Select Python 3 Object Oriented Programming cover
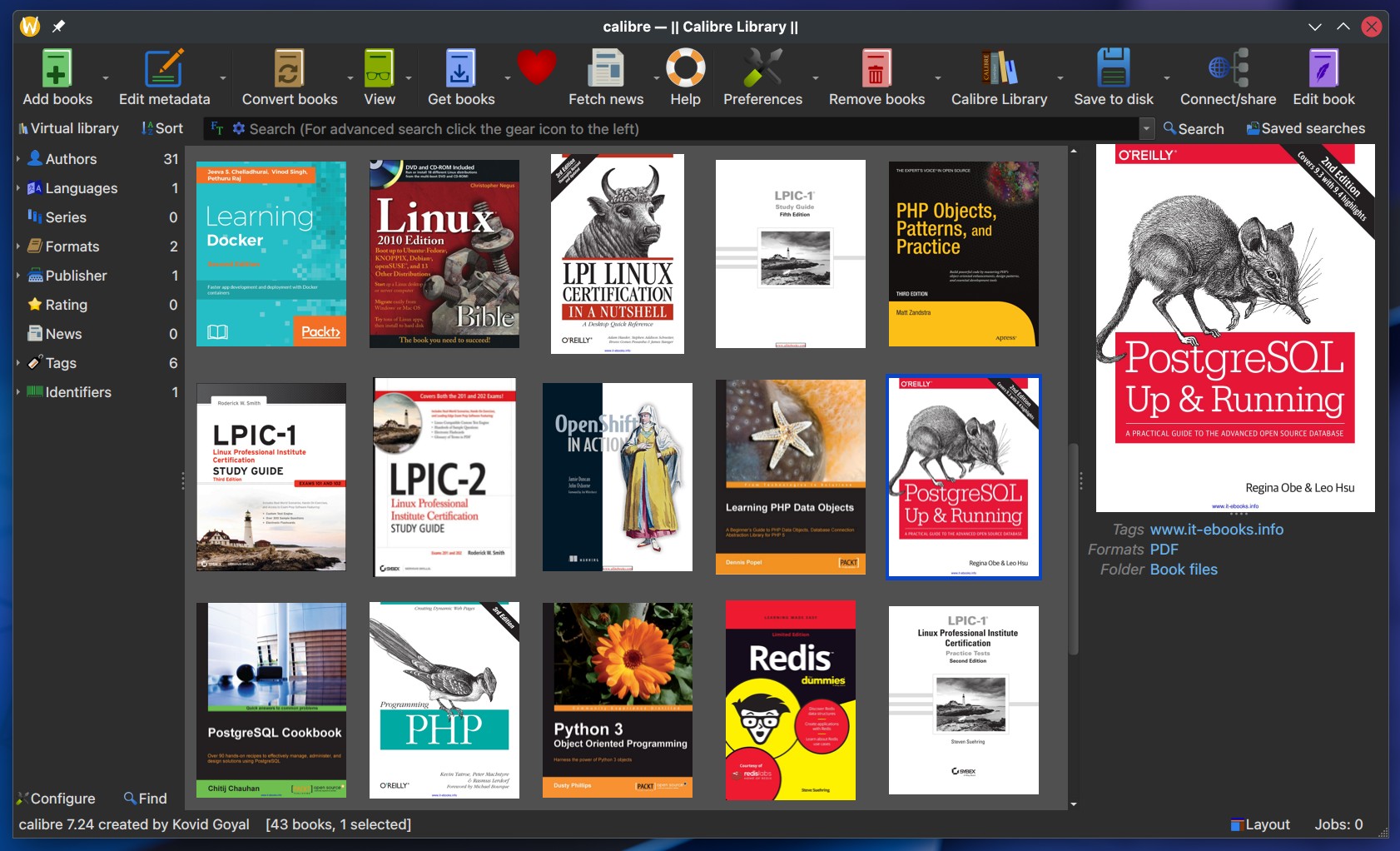This screenshot has height=851, width=1400. (x=618, y=700)
